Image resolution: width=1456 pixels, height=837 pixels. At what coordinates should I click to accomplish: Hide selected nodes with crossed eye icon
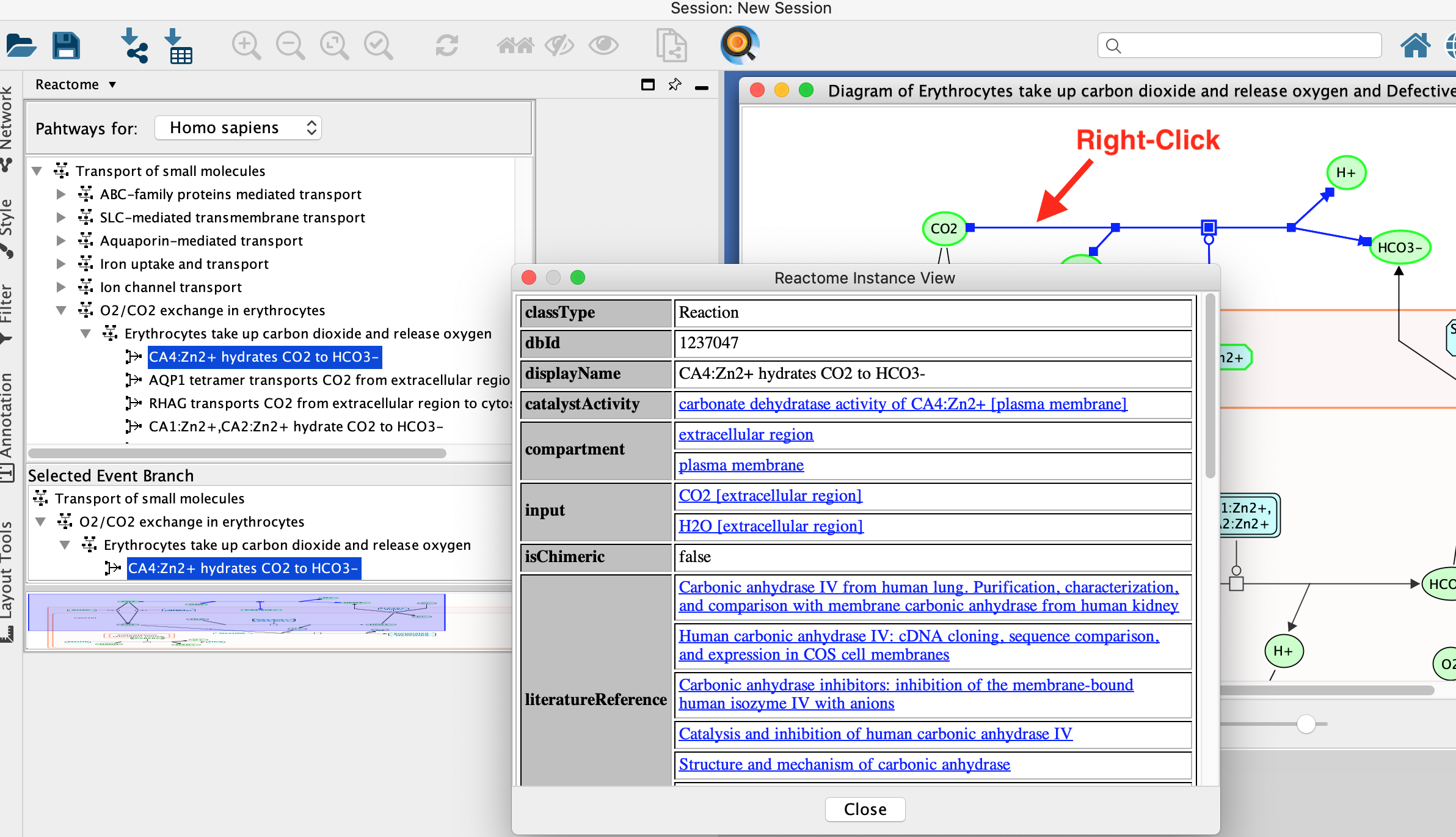pos(559,46)
